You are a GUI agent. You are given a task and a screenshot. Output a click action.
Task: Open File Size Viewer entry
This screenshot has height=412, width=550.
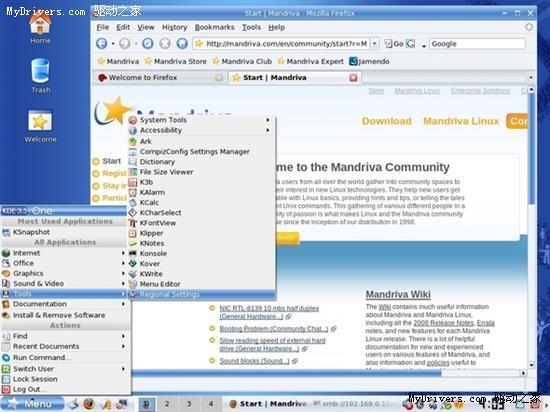(201, 172)
